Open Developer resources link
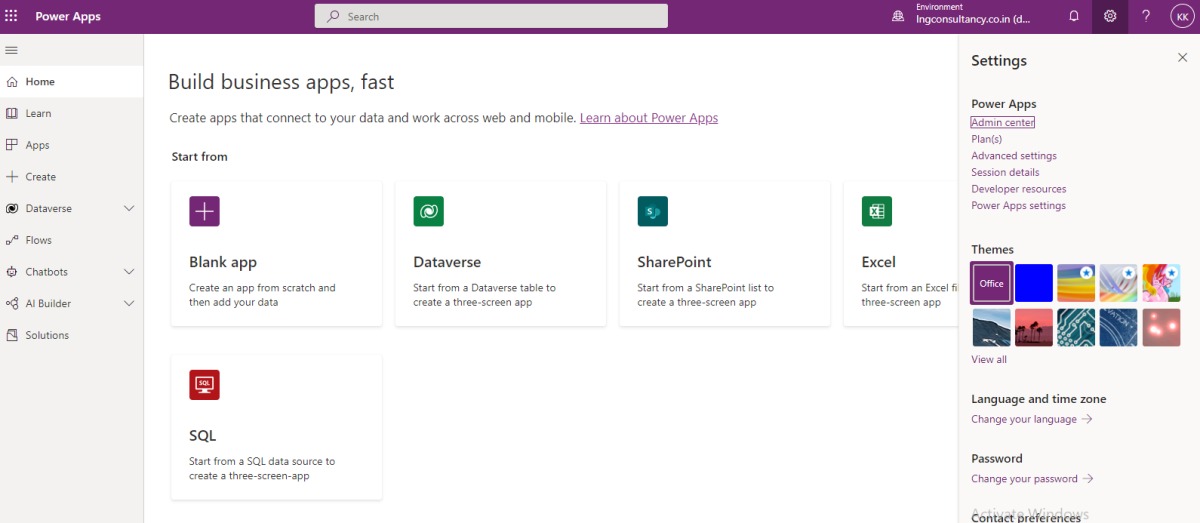The image size is (1200, 523). pos(1019,189)
